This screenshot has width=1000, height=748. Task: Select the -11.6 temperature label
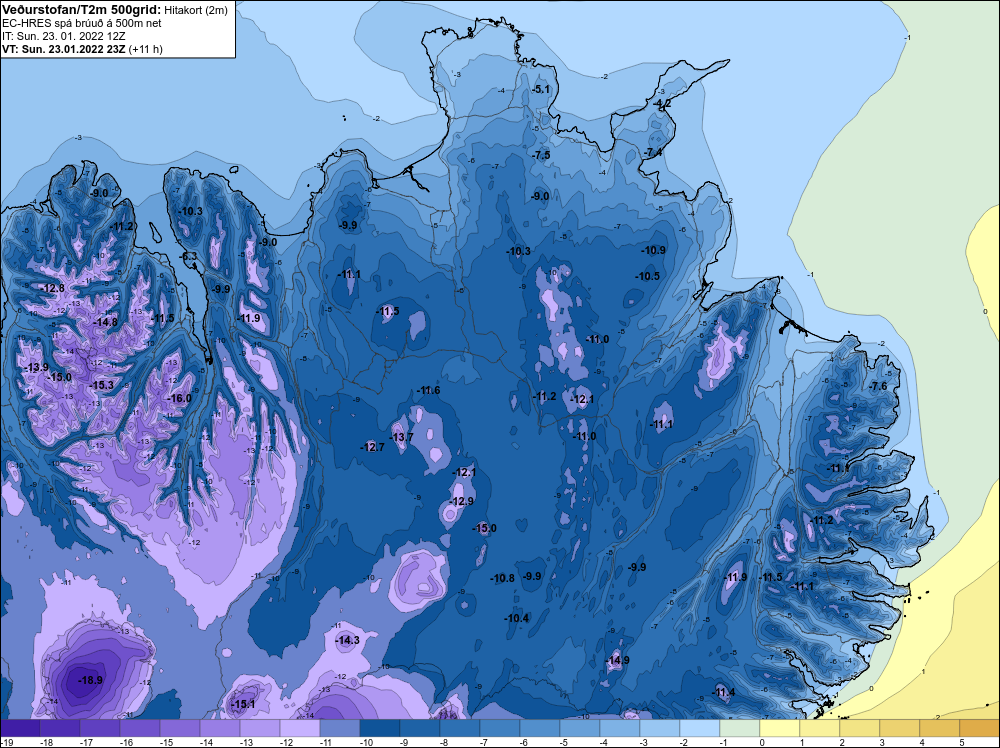point(428,390)
